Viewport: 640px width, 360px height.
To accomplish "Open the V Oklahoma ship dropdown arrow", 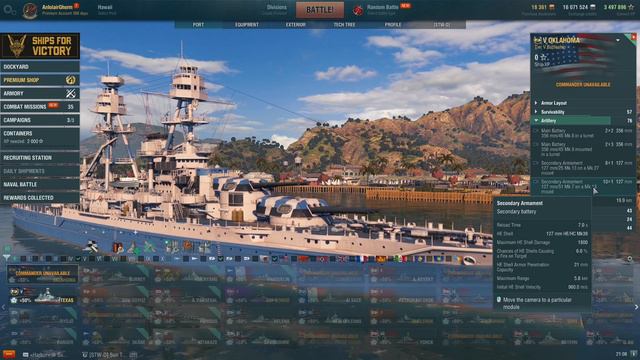I will pyautogui.click(x=618, y=40).
